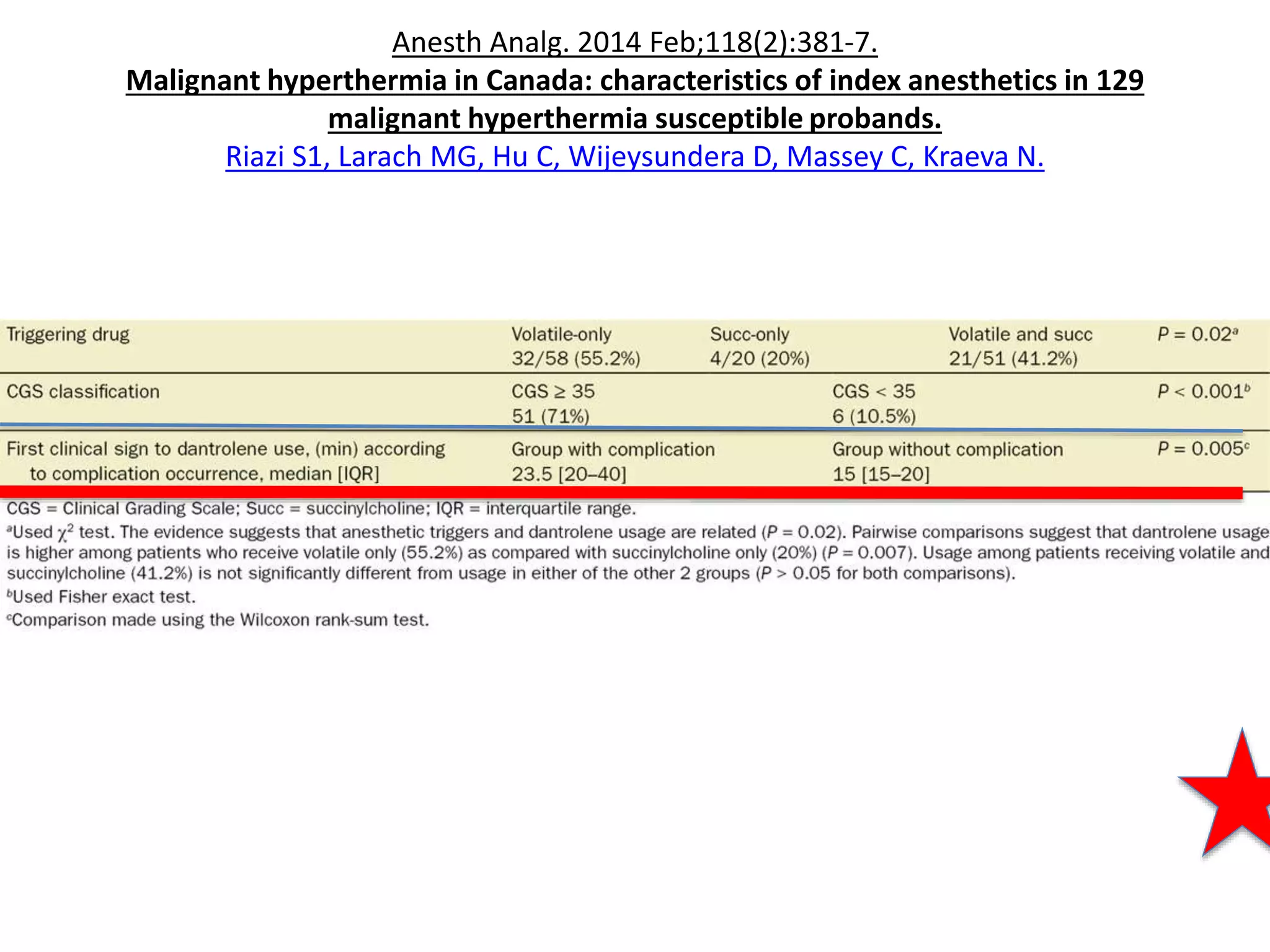Screen dimensions: 1270x952
Task: Click Group with complication 23.5 [20–40] cell
Action: click(x=613, y=462)
